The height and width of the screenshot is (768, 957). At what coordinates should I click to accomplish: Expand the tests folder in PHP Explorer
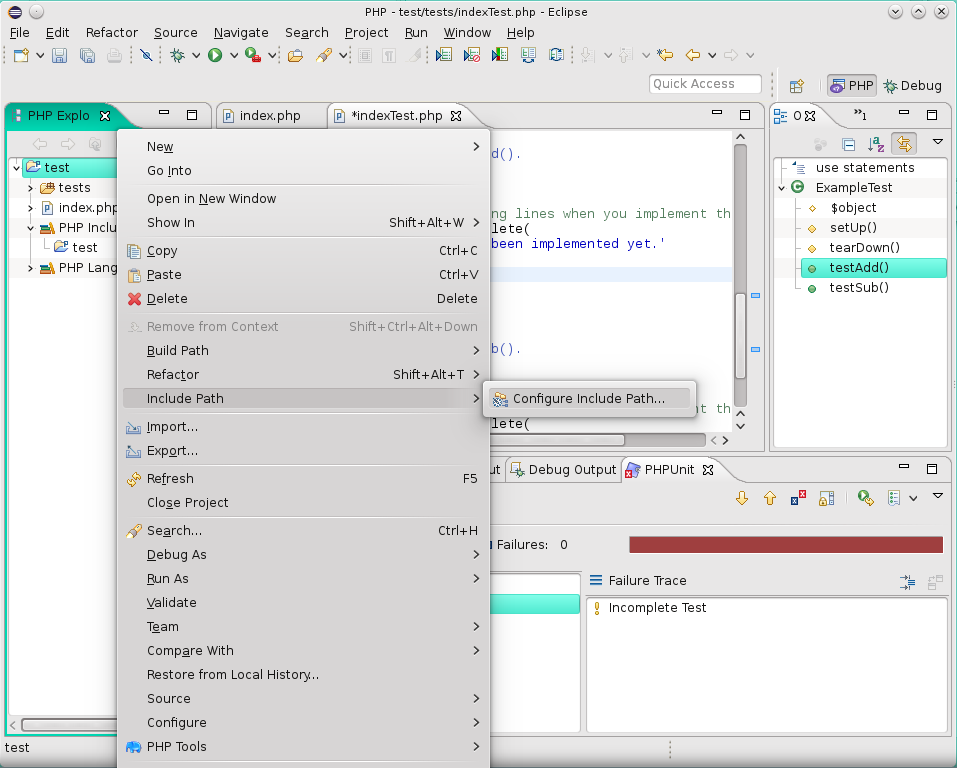click(30, 188)
